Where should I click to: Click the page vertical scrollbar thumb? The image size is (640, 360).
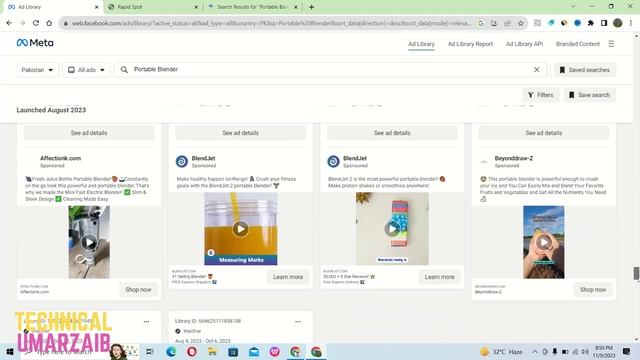[636, 274]
